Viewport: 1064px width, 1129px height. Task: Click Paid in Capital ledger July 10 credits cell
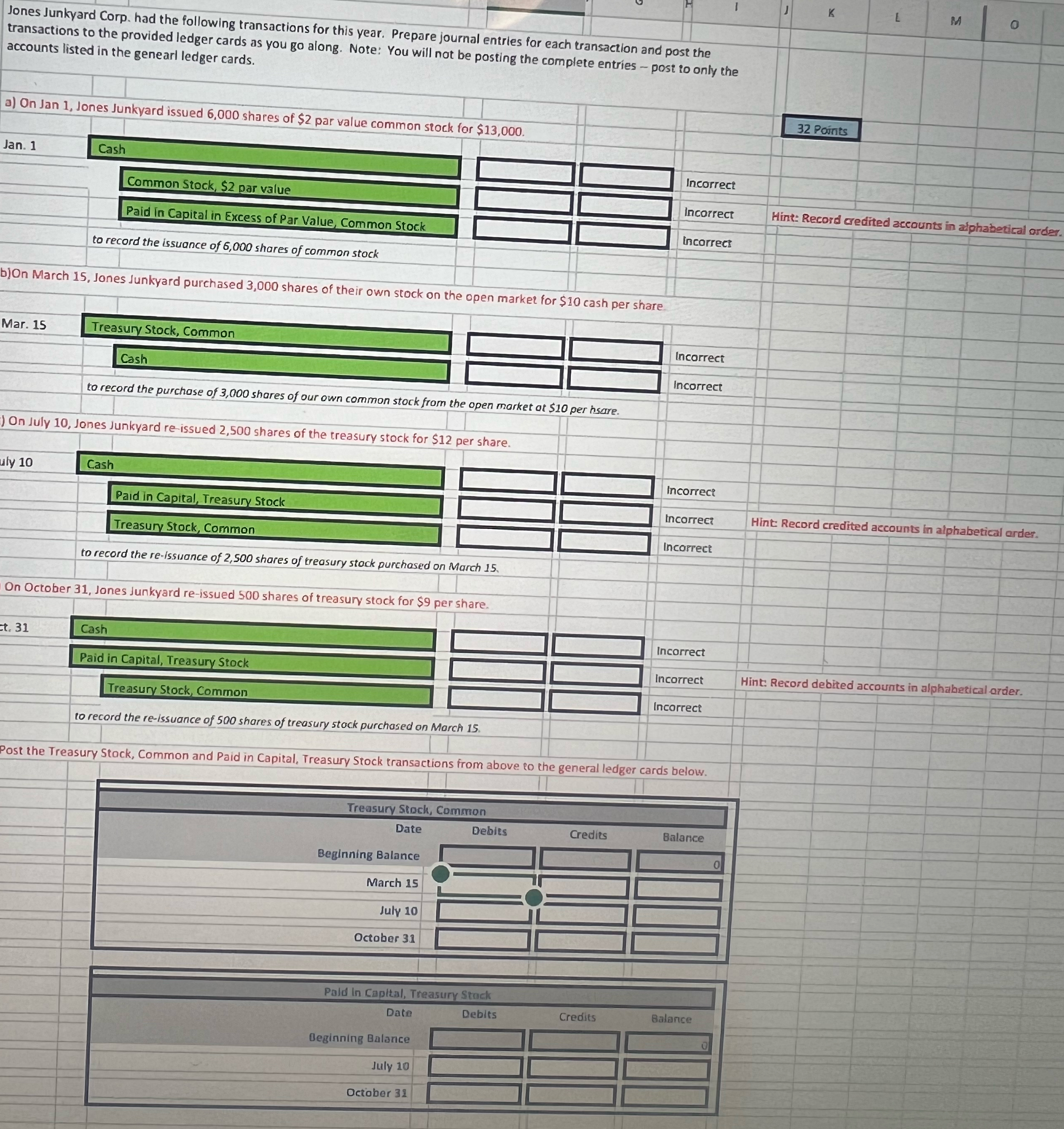click(x=572, y=1069)
